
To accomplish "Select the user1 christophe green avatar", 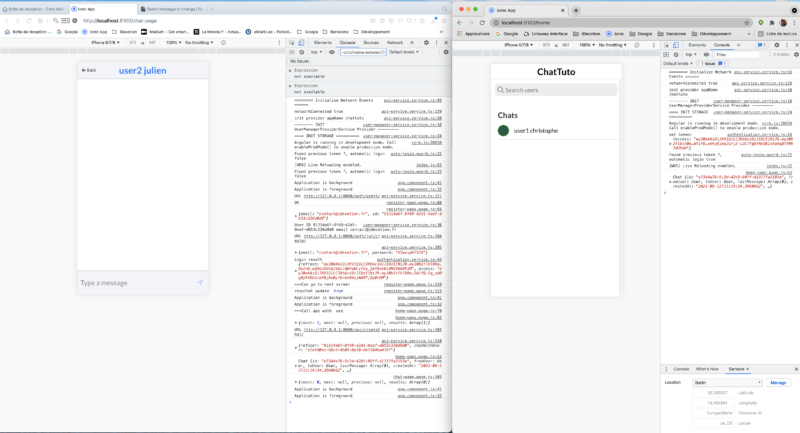I will coord(503,131).
